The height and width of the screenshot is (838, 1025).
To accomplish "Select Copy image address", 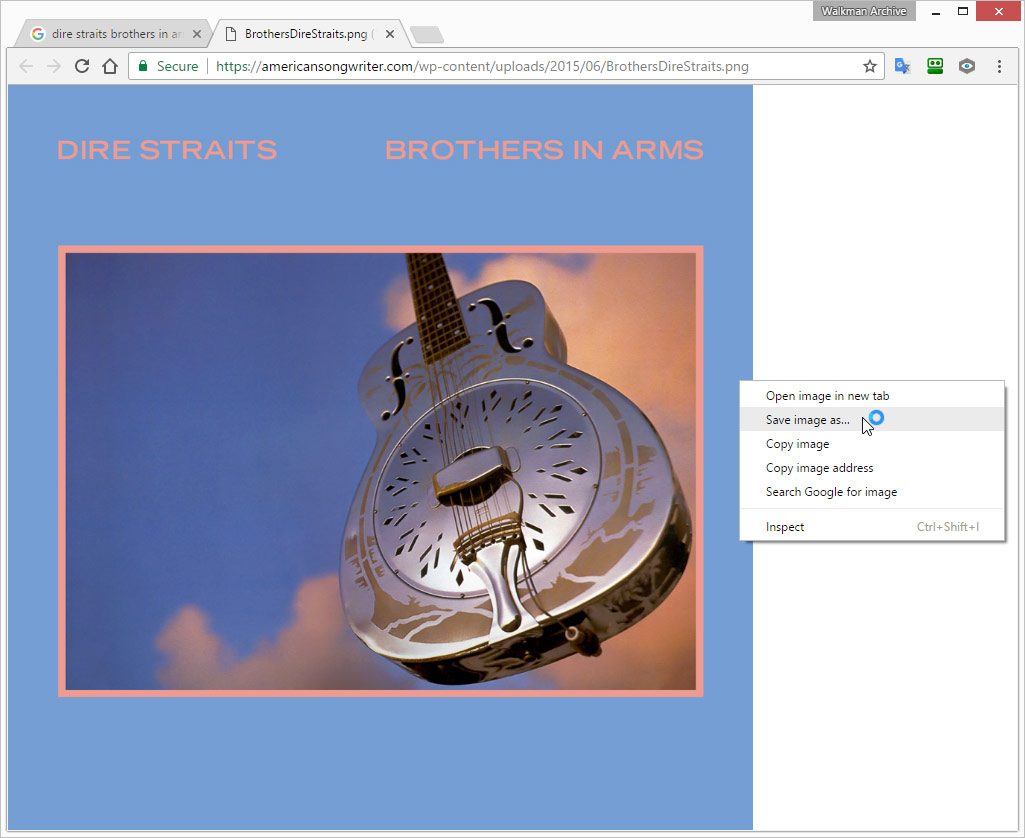I will pos(872,468).
